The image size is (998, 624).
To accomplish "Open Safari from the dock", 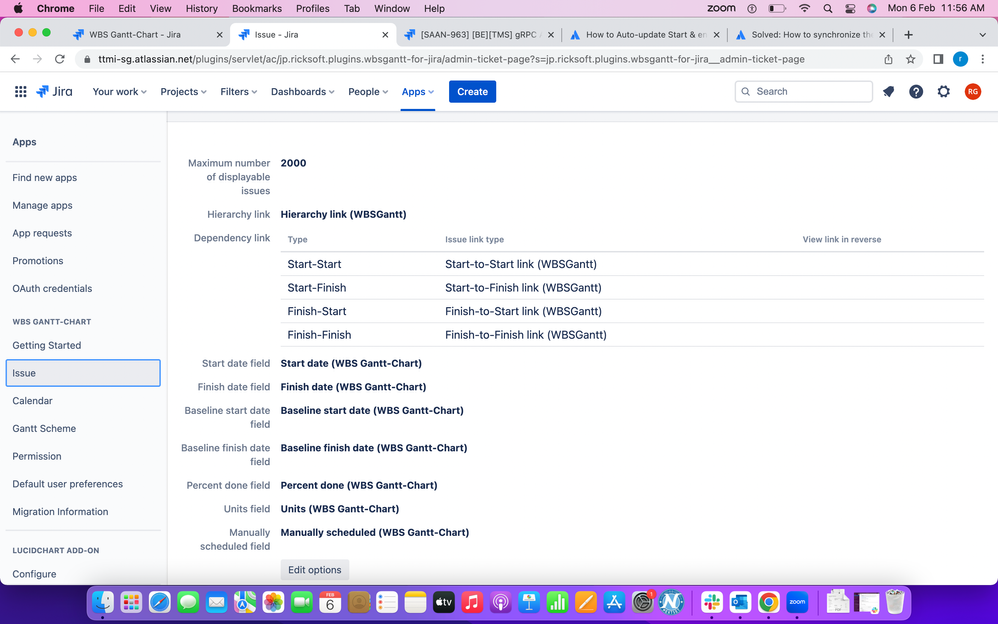I will coord(160,602).
